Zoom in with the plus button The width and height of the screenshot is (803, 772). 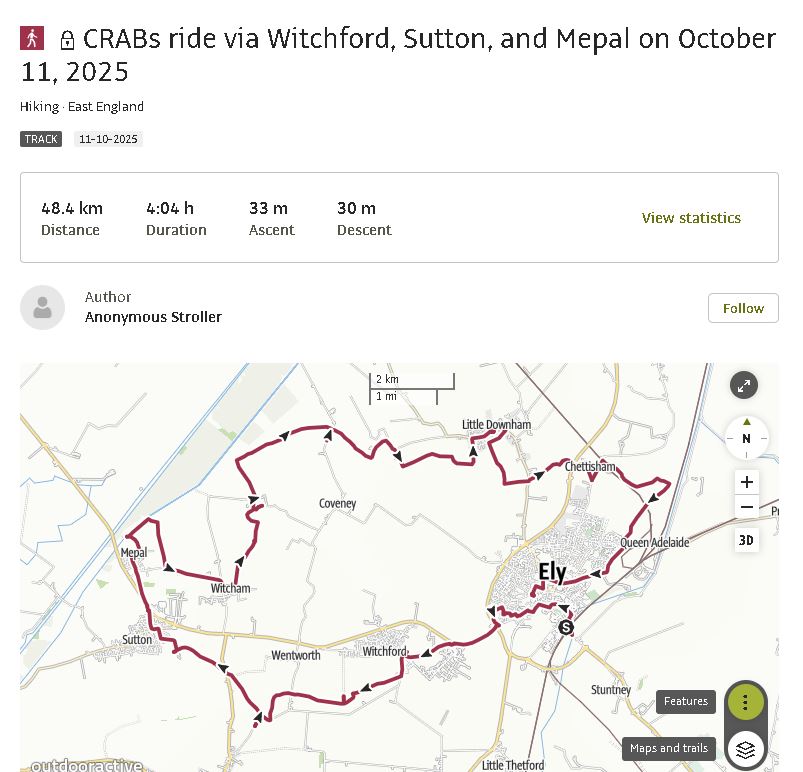coord(746,482)
